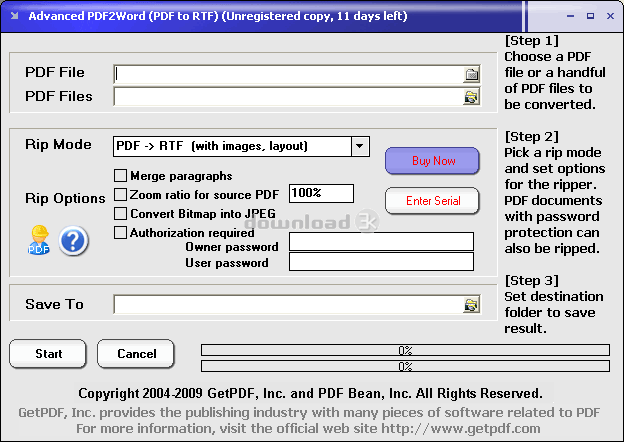The image size is (624, 442).
Task: Open the Save To folder browser icon
Action: (x=471, y=305)
